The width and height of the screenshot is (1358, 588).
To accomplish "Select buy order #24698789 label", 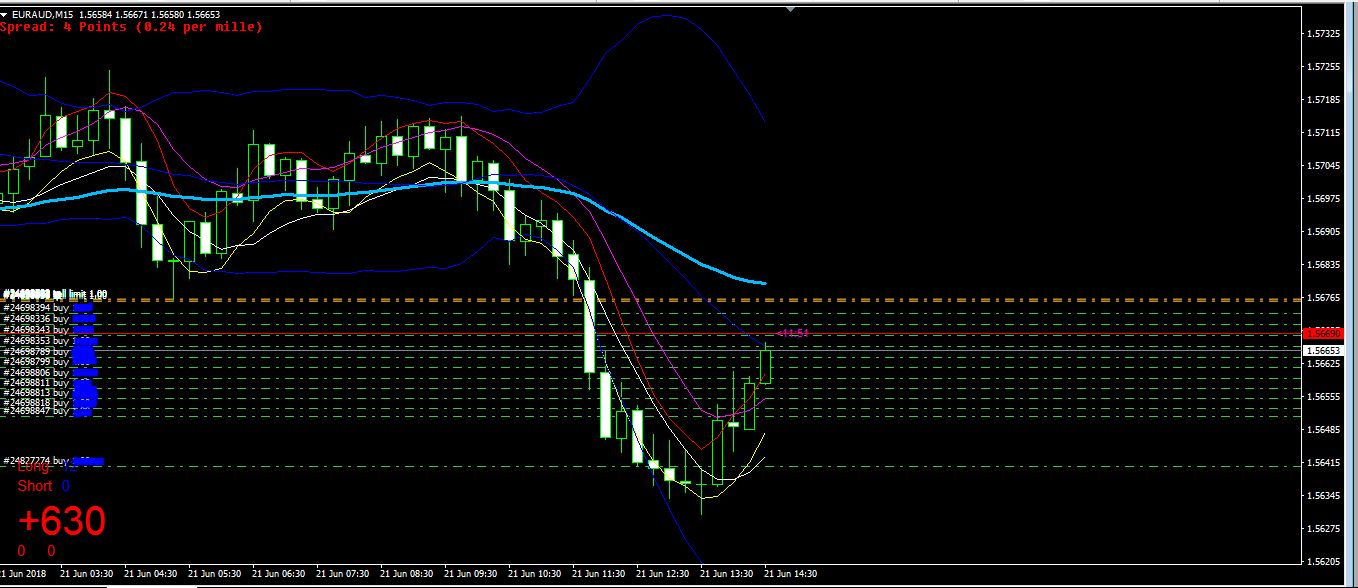I will [36, 352].
